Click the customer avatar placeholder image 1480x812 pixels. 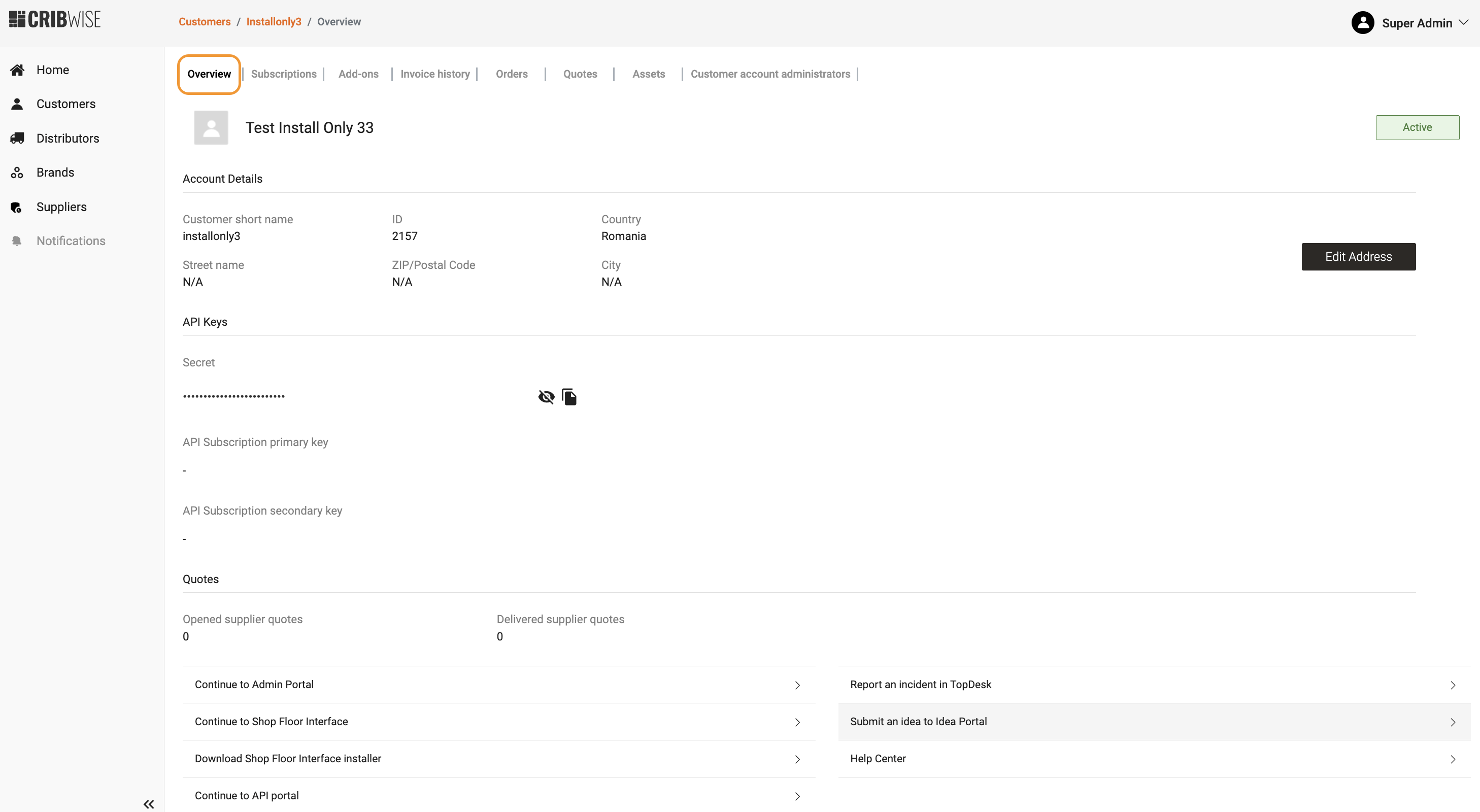(x=211, y=127)
